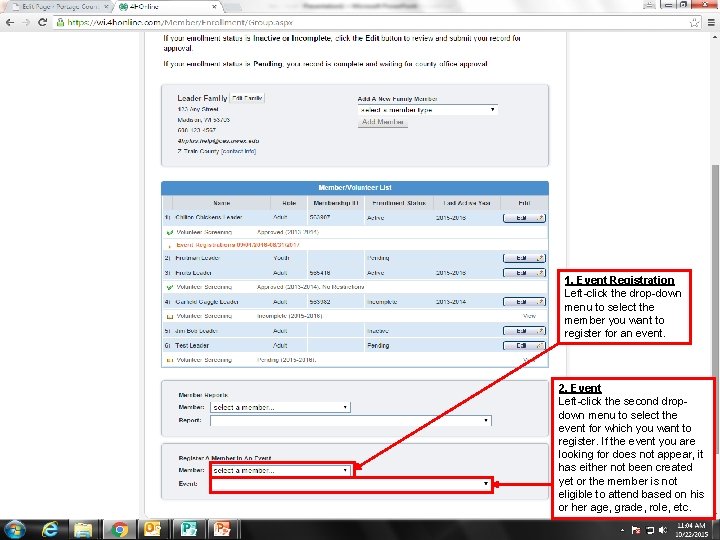This screenshot has width=720, height=540.
Task: Open File Explorer from the taskbar
Action: [83, 529]
